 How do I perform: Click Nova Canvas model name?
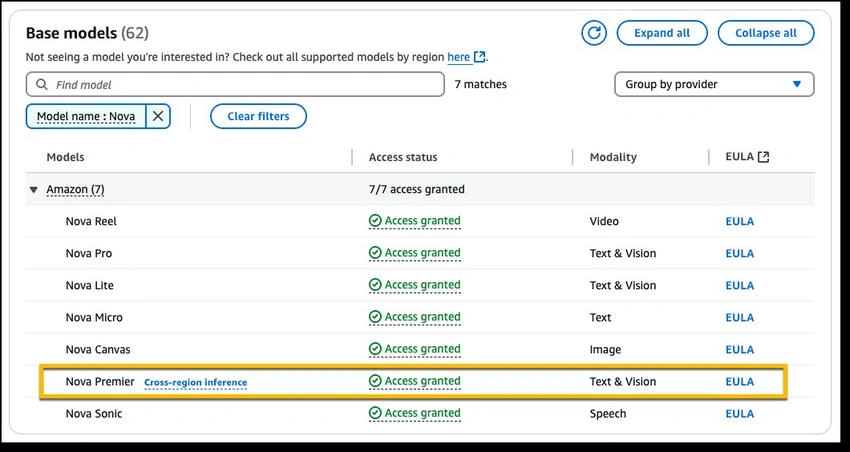98,350
